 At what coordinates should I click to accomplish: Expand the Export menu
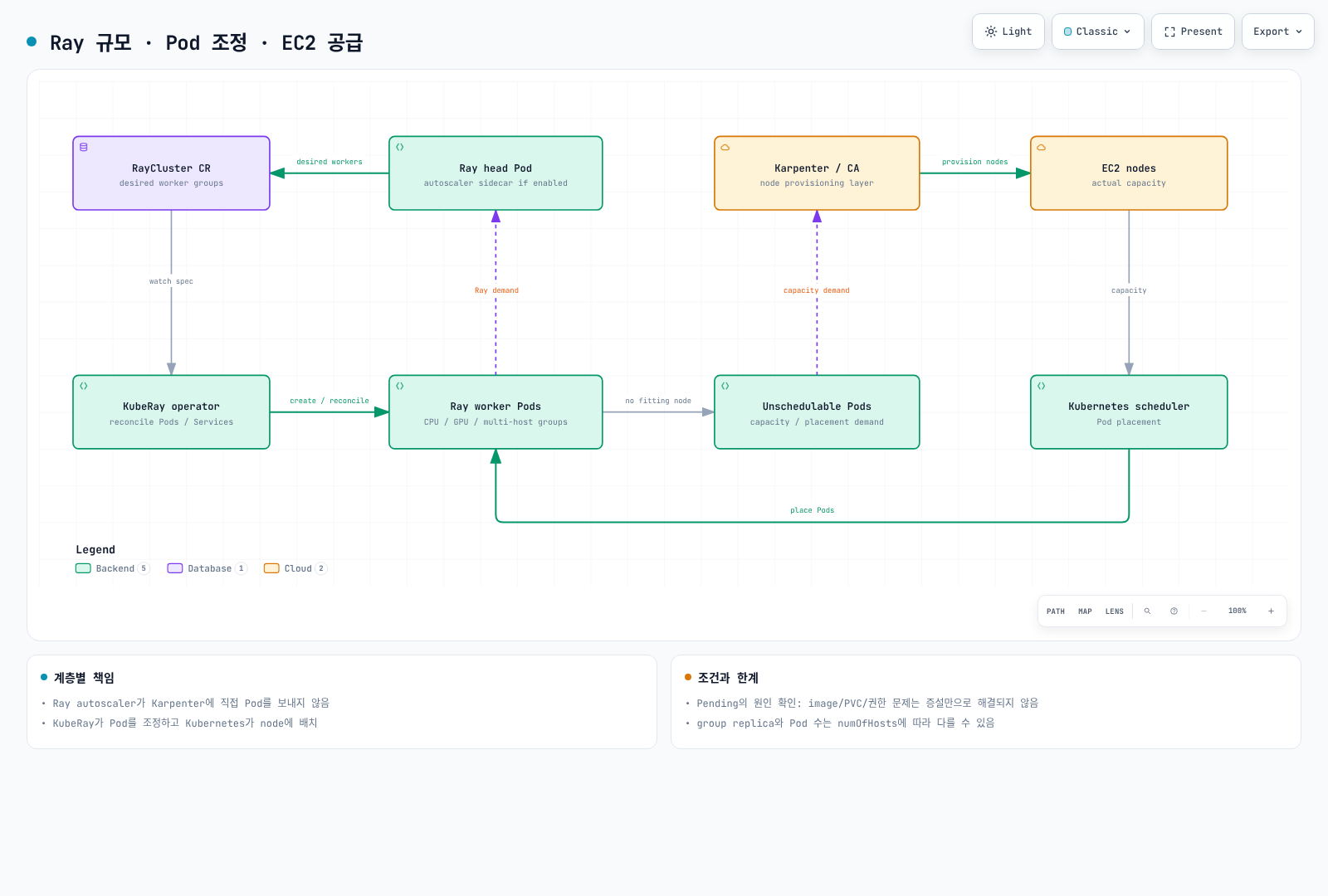coord(1277,32)
